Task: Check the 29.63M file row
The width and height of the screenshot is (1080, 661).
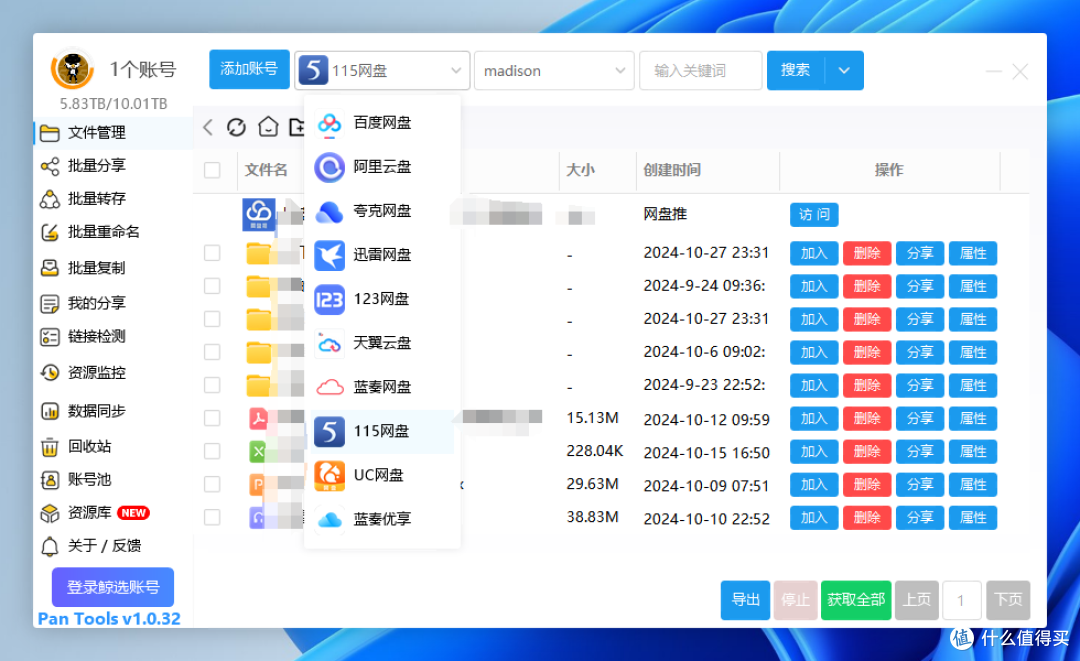Action: click(212, 484)
